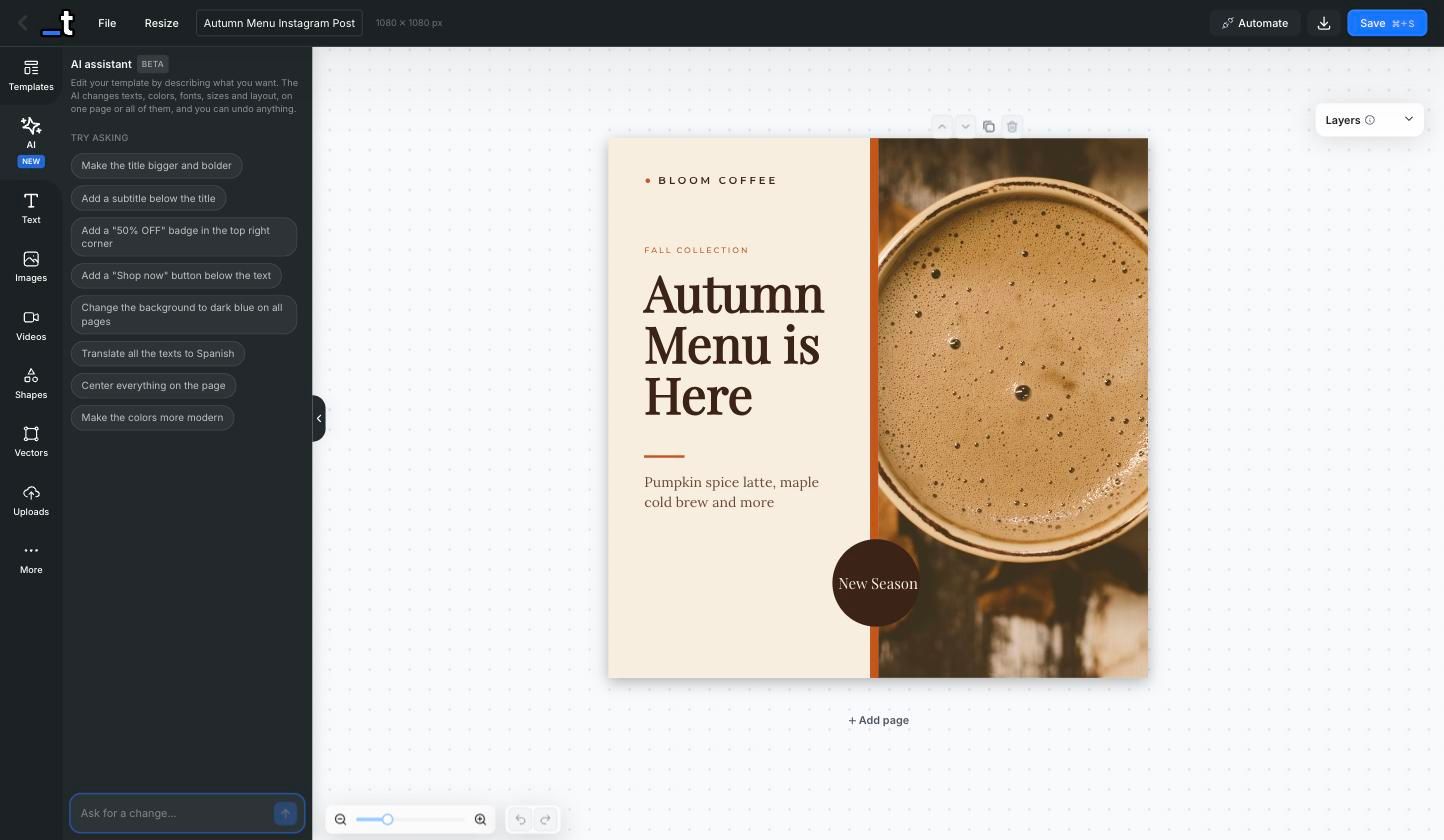This screenshot has width=1444, height=840.
Task: Click the Automate button
Action: point(1255,23)
